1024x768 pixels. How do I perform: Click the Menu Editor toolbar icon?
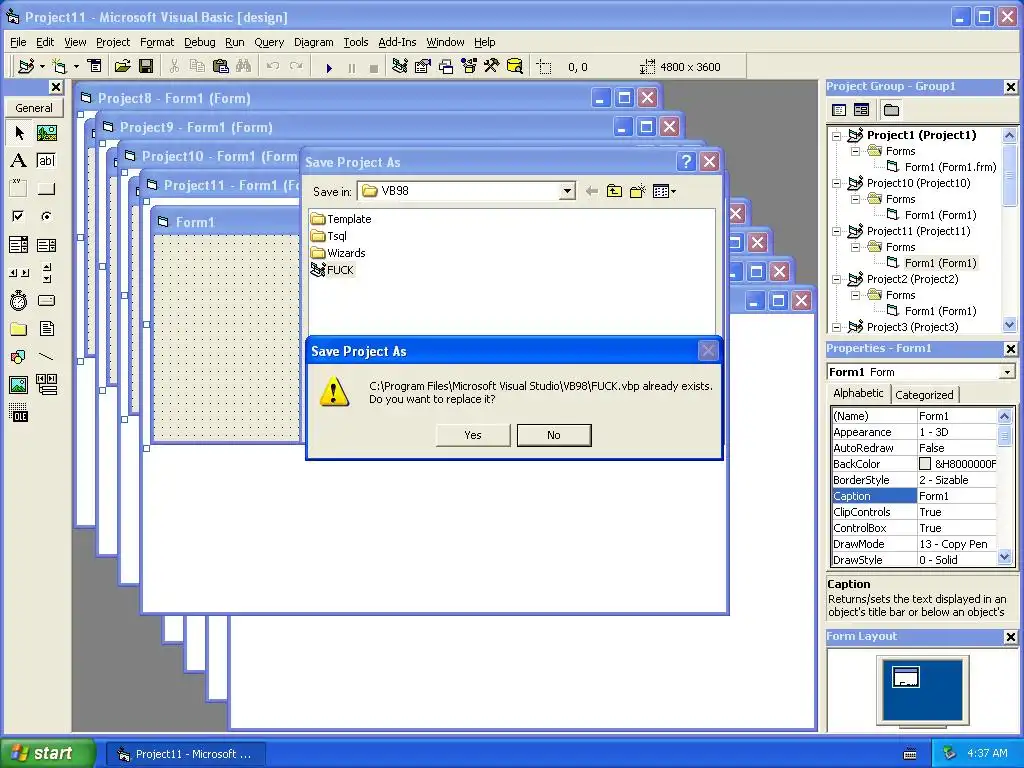[x=95, y=66]
